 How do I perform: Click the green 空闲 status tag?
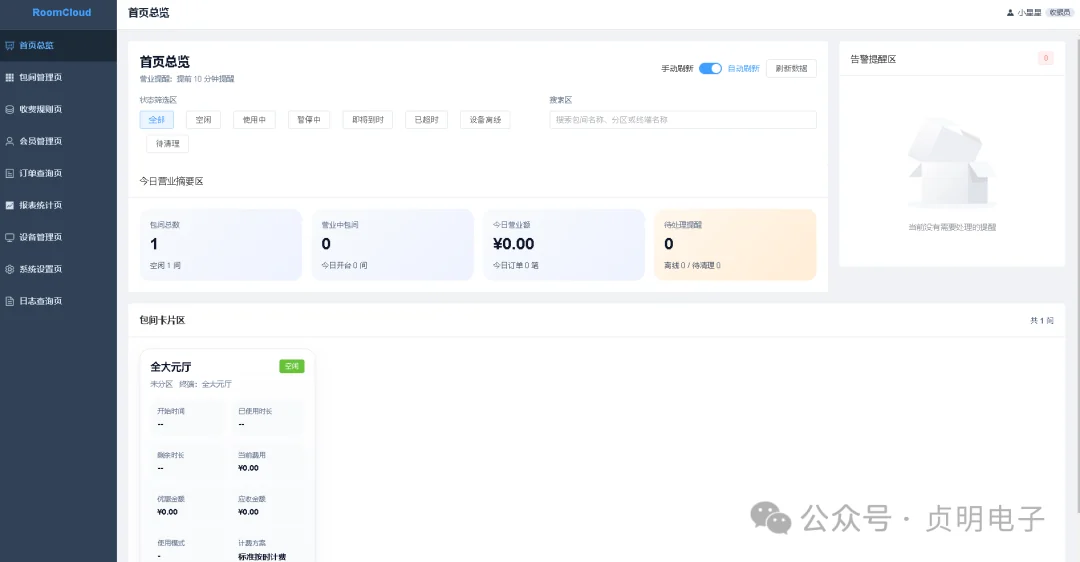(x=292, y=366)
